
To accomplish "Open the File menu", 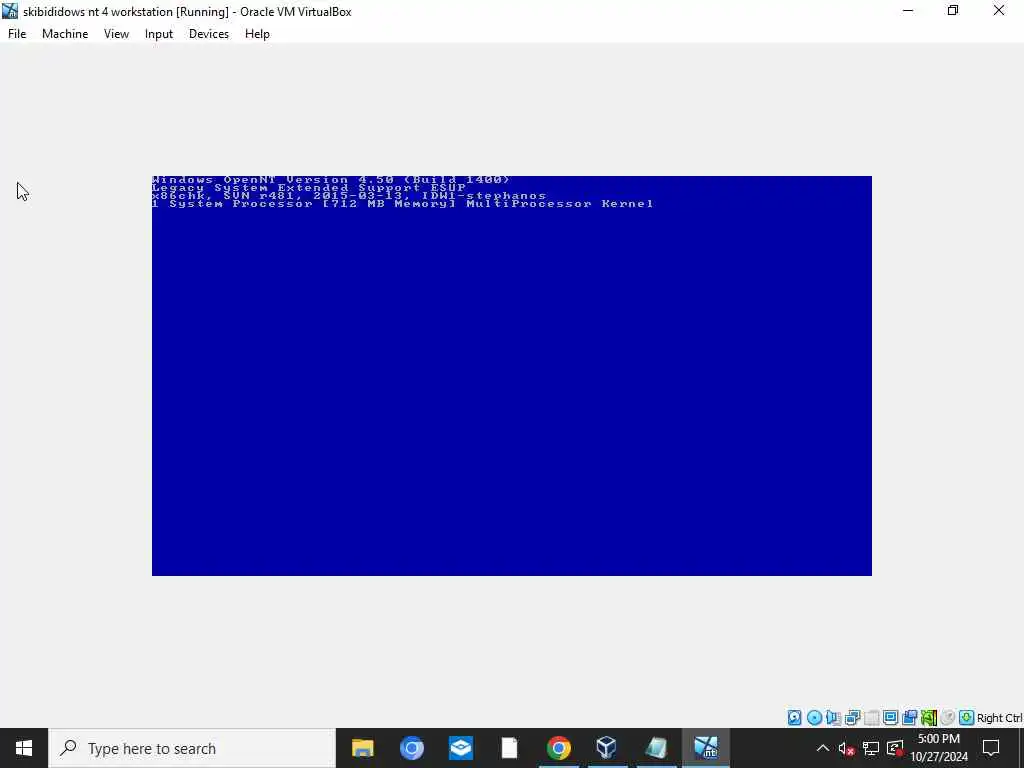I will 17,34.
